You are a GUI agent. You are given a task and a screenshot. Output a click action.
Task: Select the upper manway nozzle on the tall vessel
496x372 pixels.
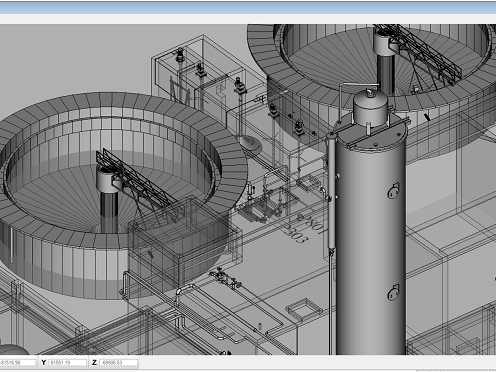click(393, 191)
